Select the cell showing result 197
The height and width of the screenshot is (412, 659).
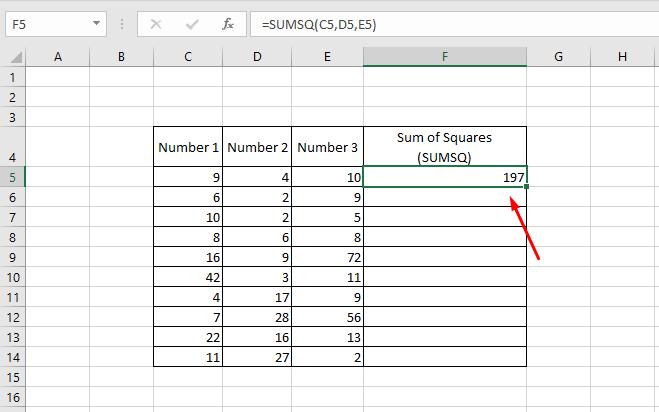coord(445,176)
